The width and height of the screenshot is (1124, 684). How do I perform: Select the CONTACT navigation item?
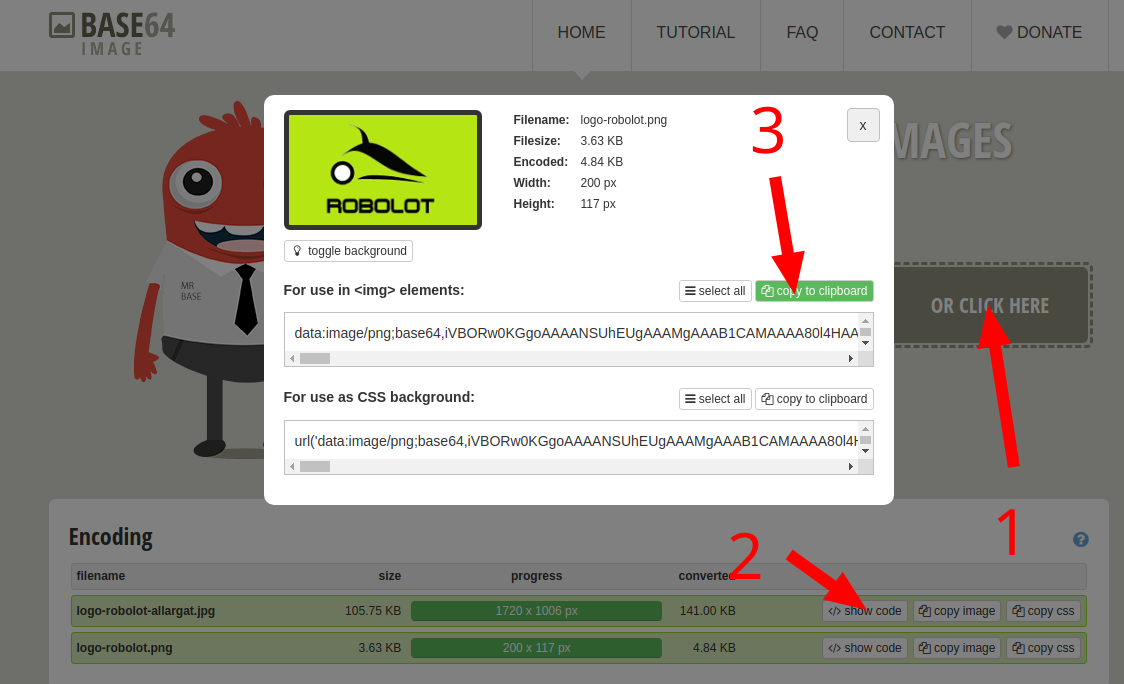906,32
